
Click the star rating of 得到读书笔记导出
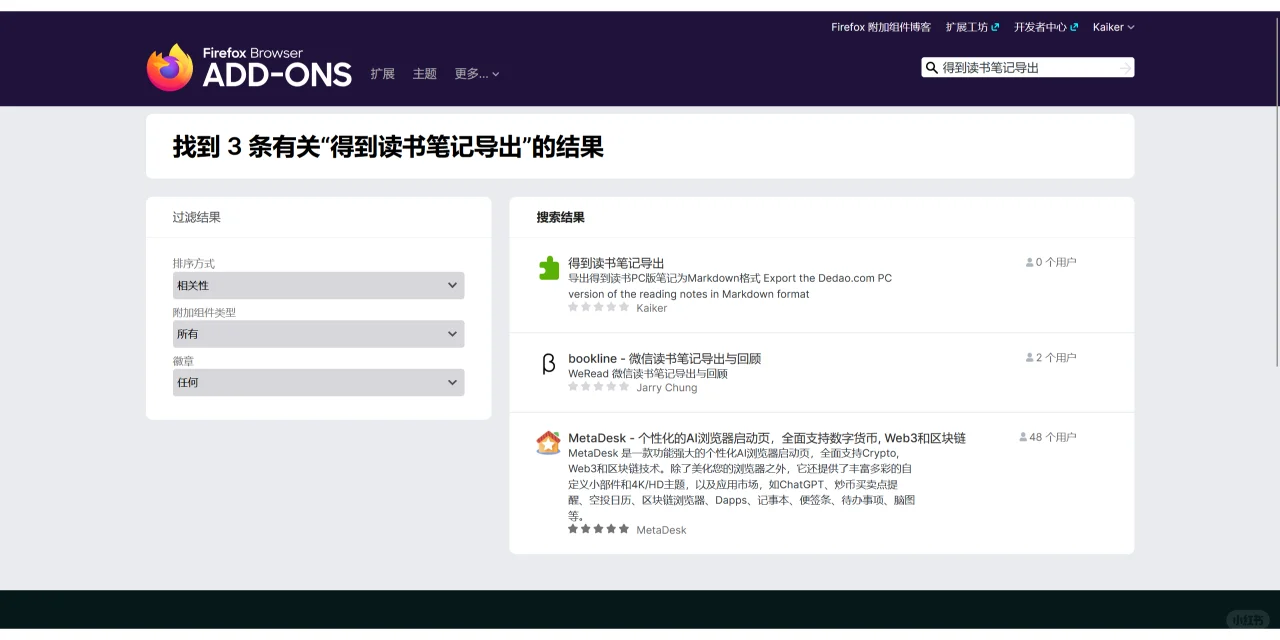pos(599,308)
